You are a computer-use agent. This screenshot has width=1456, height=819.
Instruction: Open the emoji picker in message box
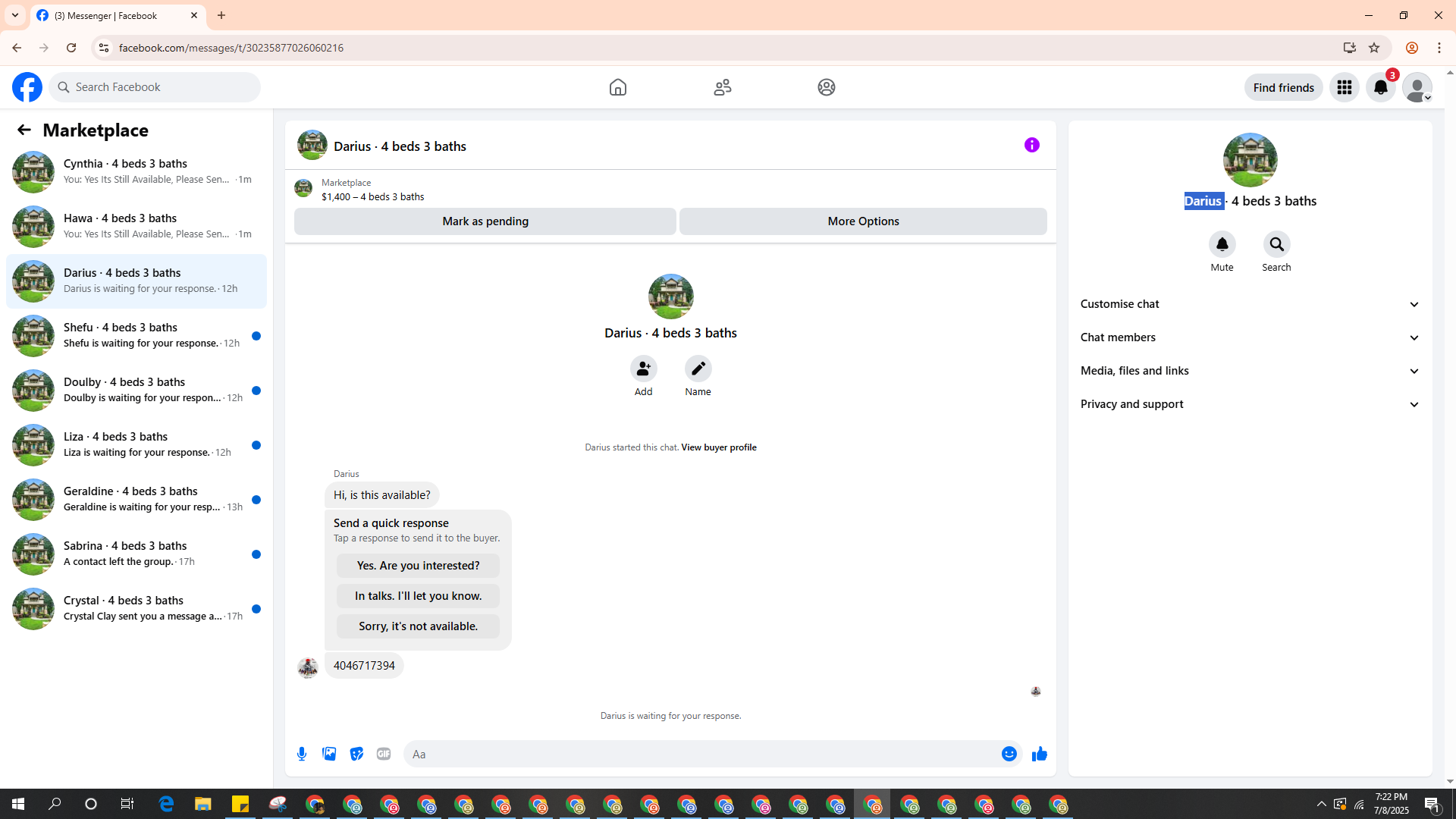1009,754
